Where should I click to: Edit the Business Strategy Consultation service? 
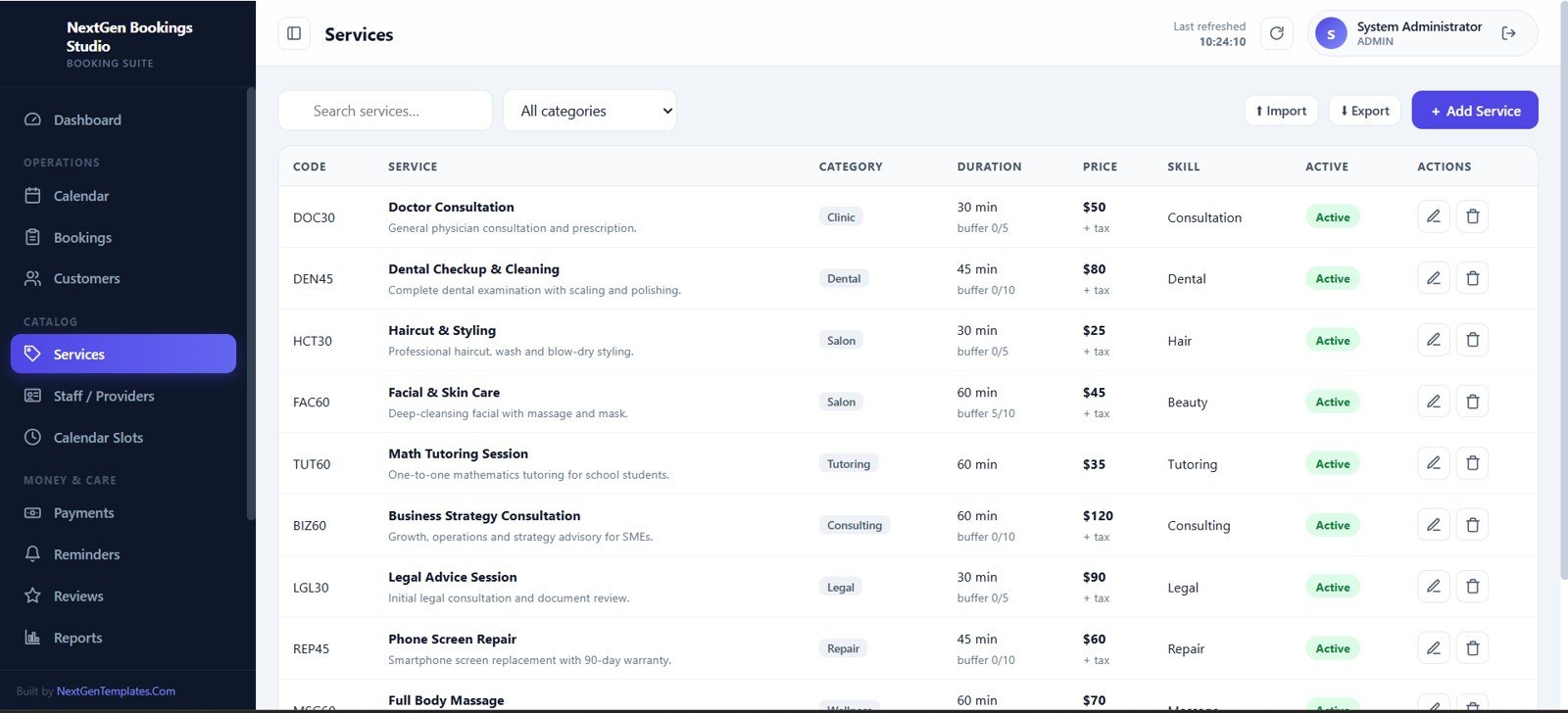pos(1433,525)
